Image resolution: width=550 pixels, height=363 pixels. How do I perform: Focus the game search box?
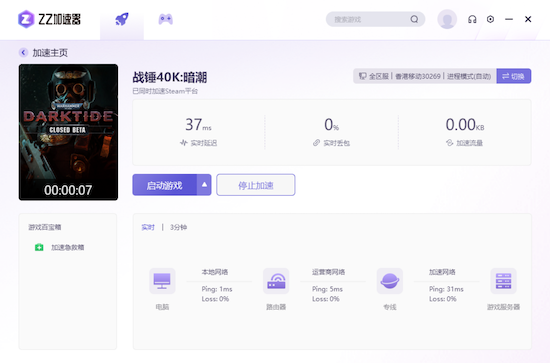(x=375, y=19)
